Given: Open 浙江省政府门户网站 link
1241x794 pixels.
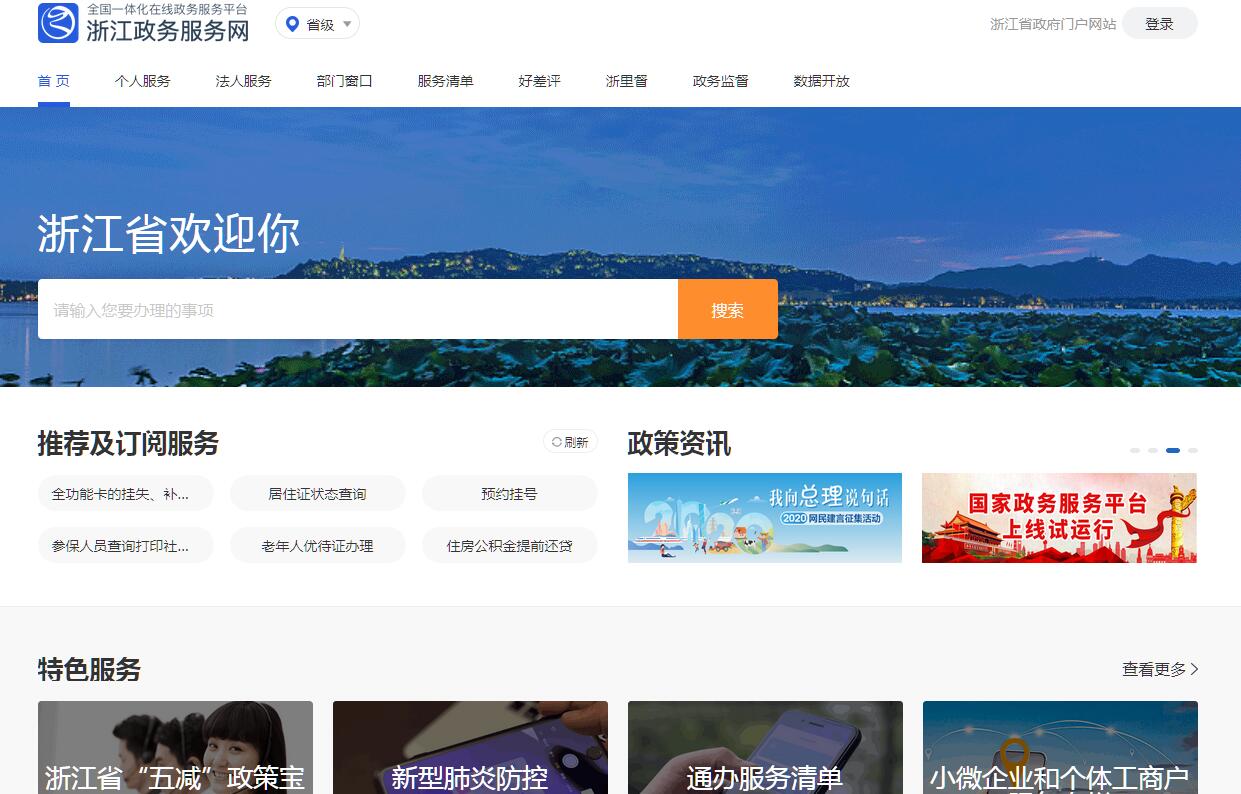Looking at the screenshot, I should point(1053,24).
